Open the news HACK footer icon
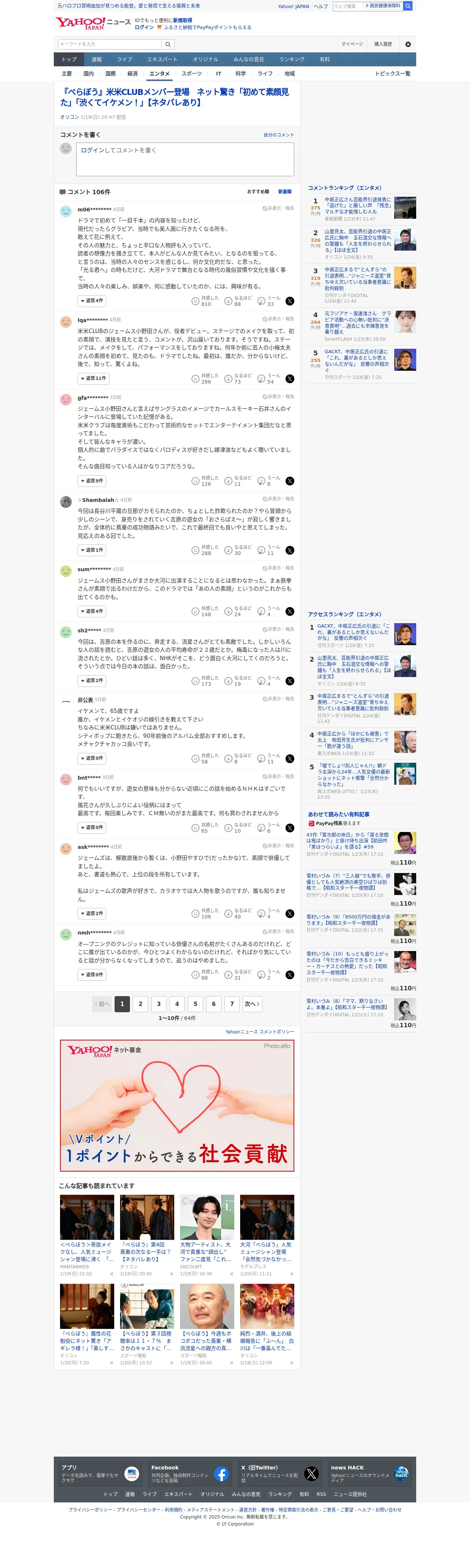 coord(401,1473)
